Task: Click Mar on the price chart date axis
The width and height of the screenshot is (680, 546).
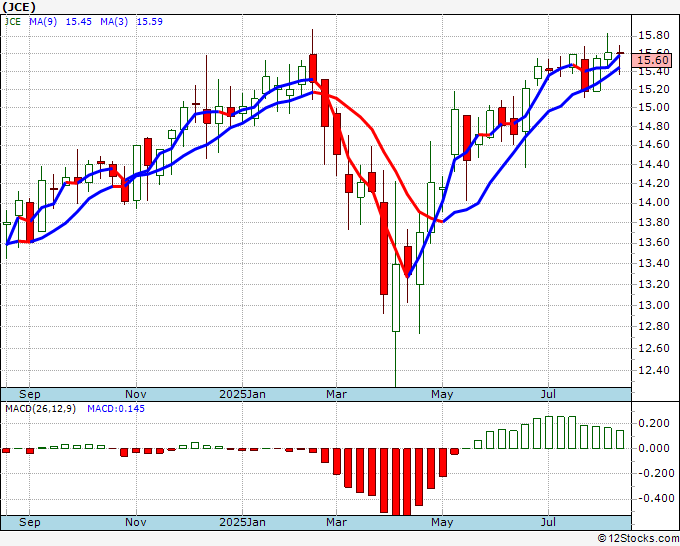Action: [337, 394]
